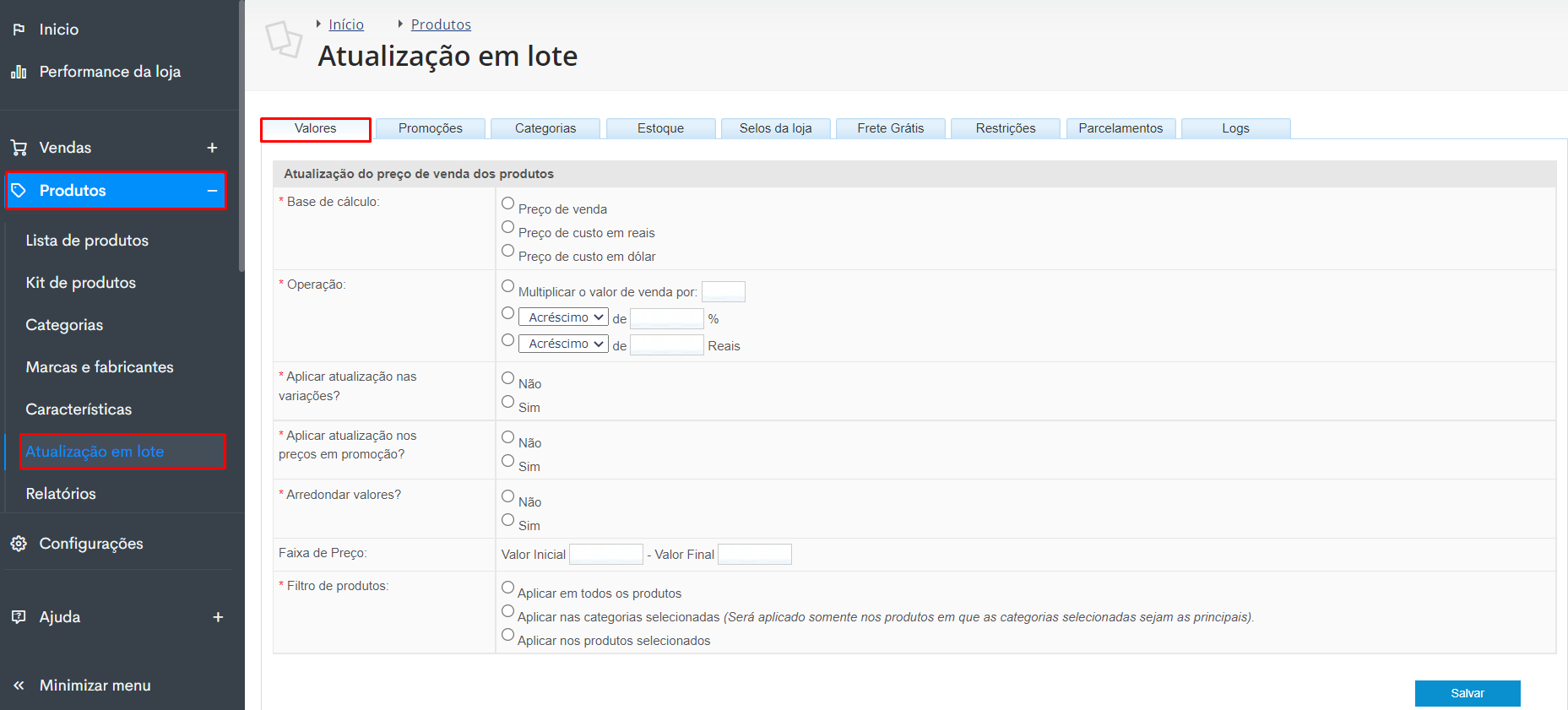1568x710 pixels.
Task: Click the Configurações gear icon
Action: pos(19,544)
